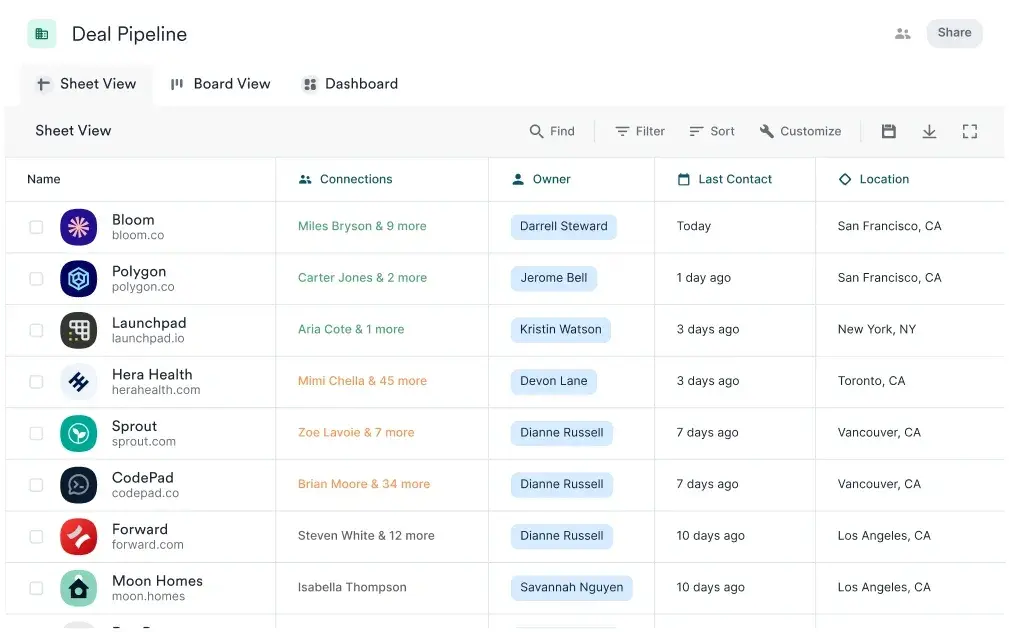Check the Bloom row checkbox
The height and width of the screenshot is (632, 1009).
tap(36, 227)
